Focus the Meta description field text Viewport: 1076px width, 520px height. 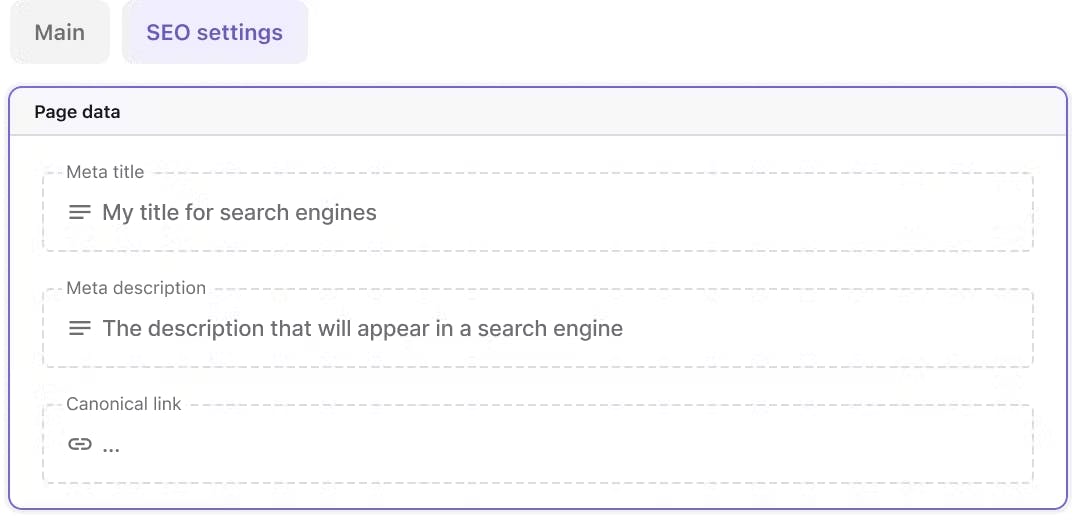coord(362,329)
